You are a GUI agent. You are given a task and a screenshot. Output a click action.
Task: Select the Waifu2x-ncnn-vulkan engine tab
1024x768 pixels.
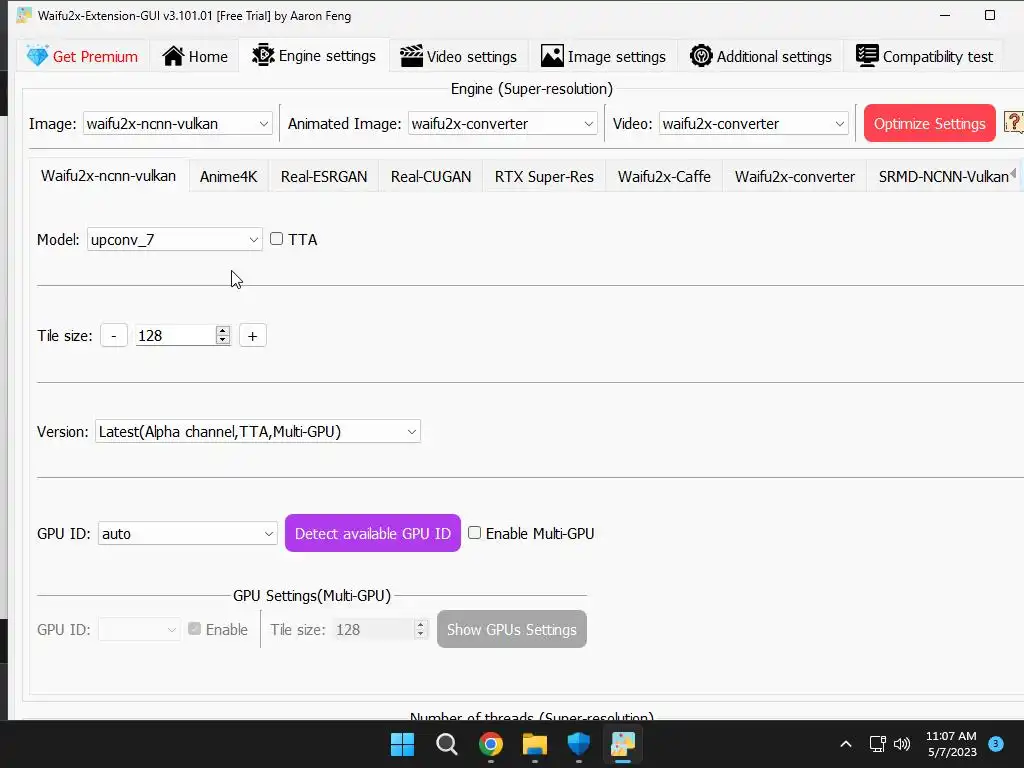[x=108, y=176]
